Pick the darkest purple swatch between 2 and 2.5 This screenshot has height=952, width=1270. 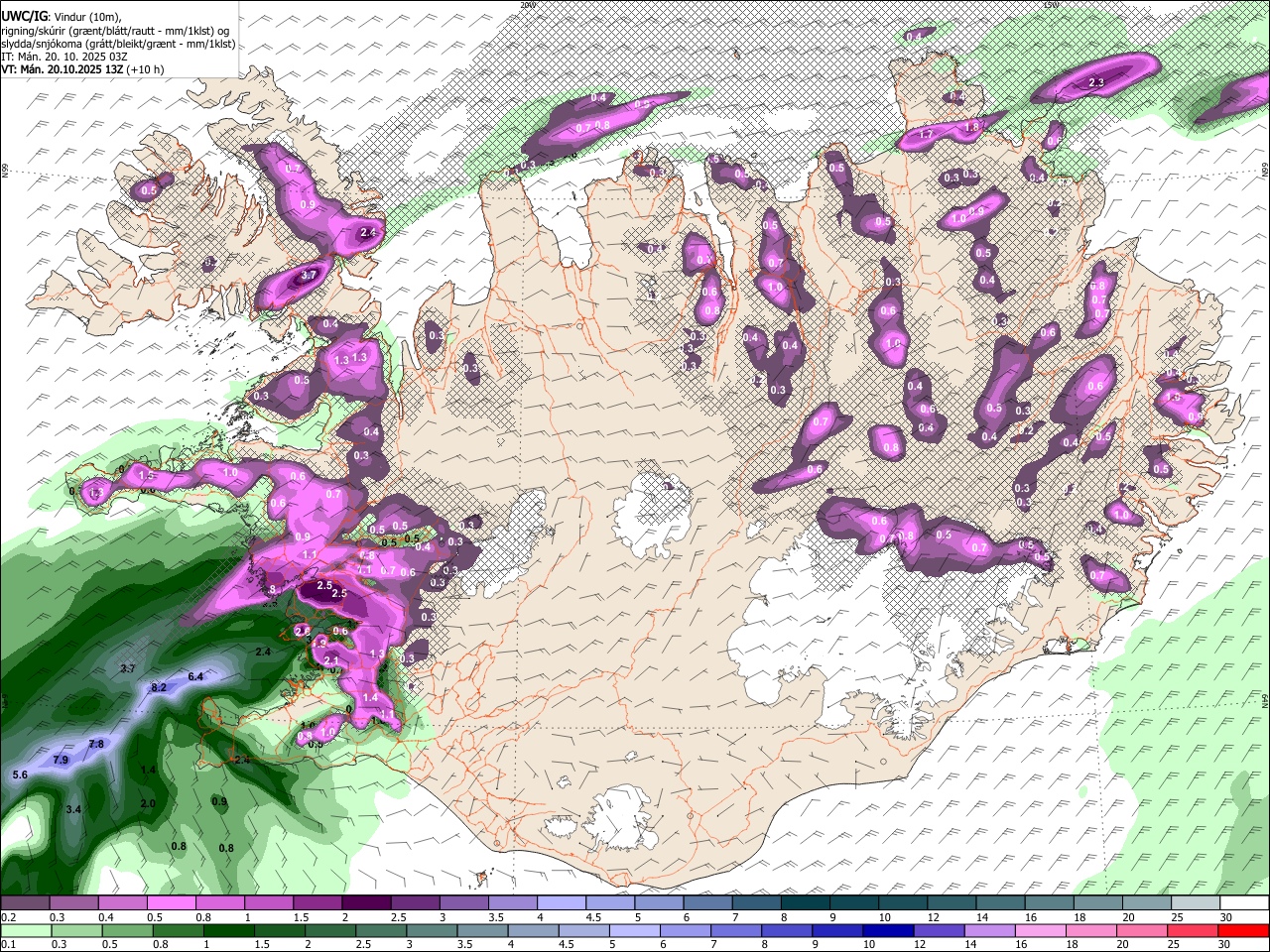coord(366,903)
